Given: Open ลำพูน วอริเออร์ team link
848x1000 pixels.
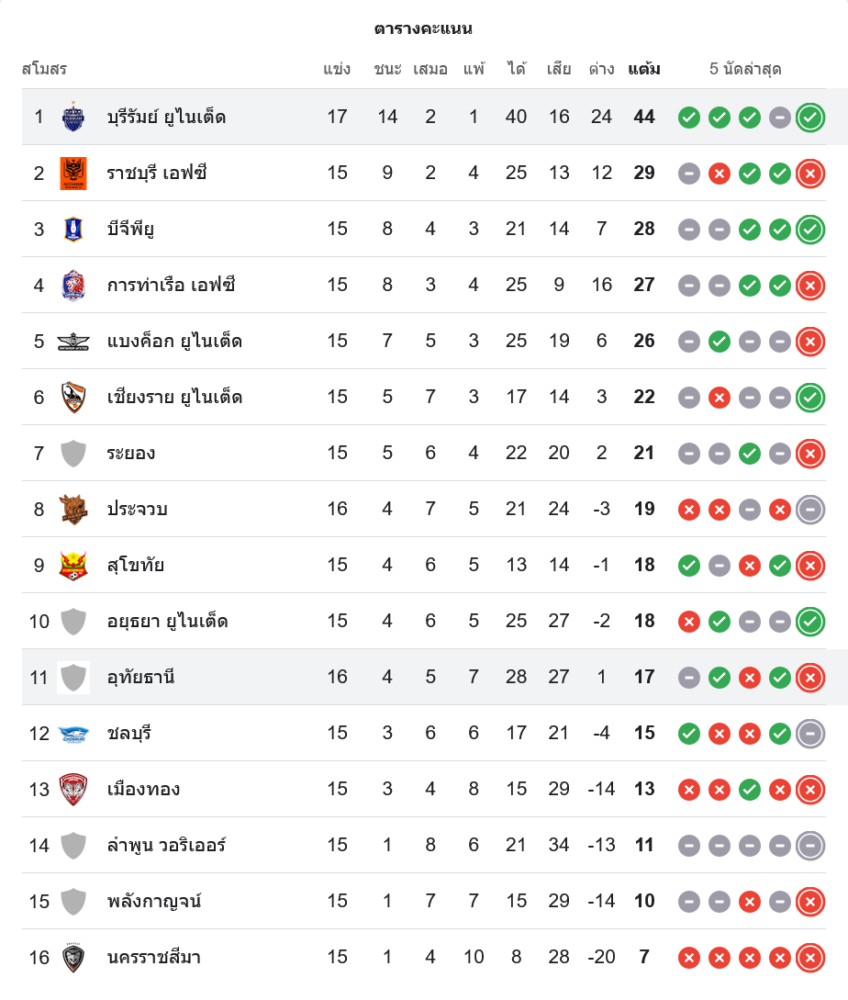Looking at the screenshot, I should coord(166,845).
